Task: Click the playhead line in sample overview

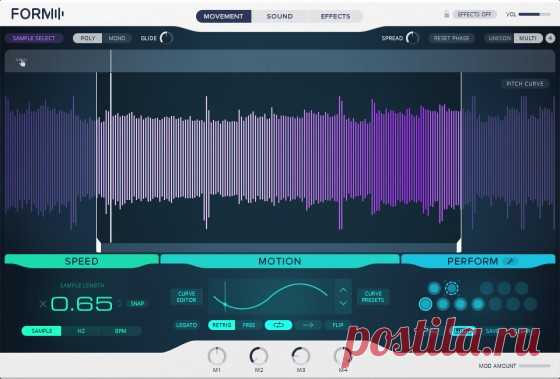Action: click(x=111, y=61)
